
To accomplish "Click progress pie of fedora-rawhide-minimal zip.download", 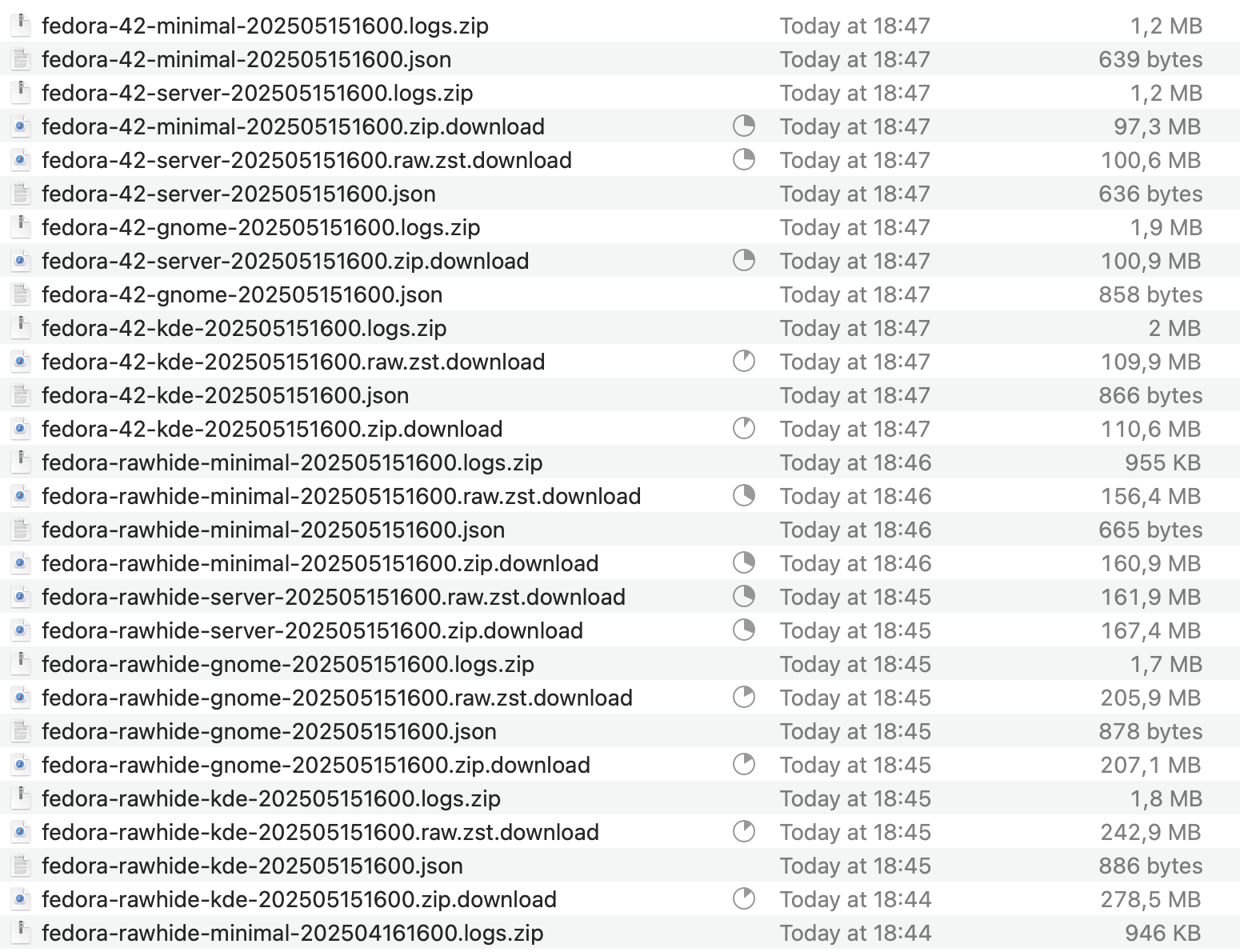I will (744, 562).
